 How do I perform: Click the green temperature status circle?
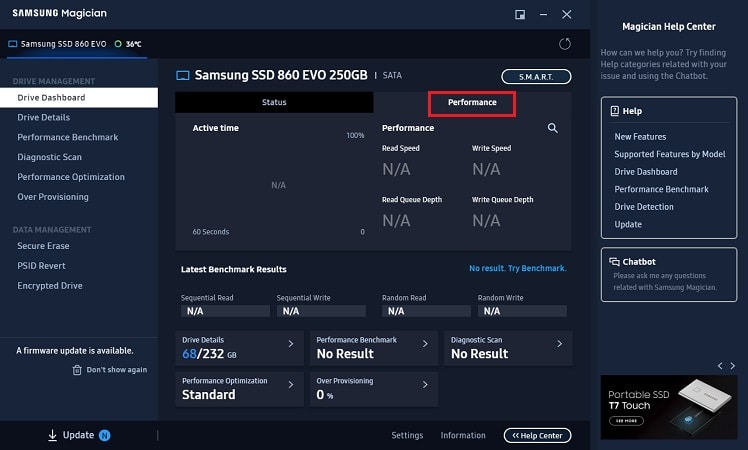pos(118,44)
